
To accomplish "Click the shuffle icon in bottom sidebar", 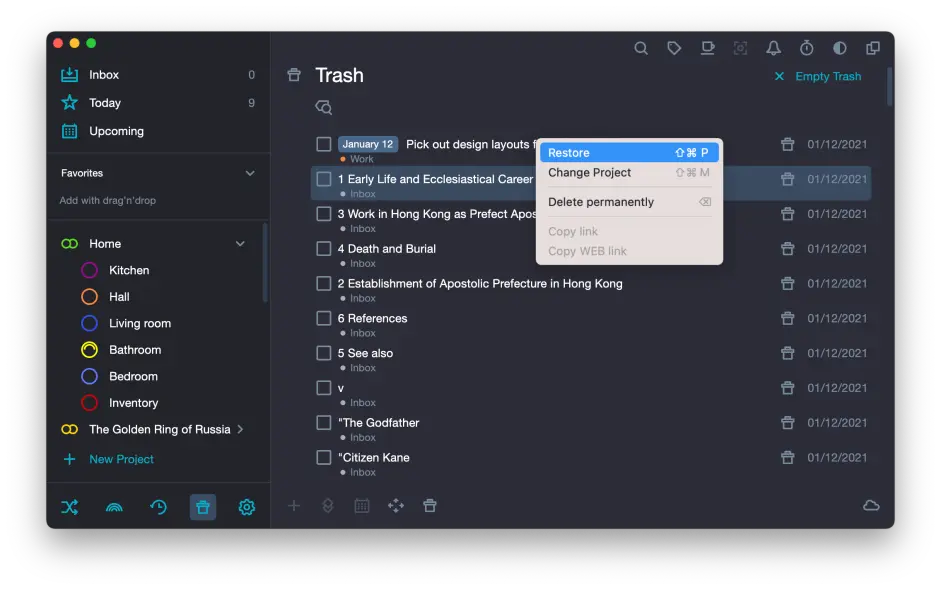I will point(69,507).
